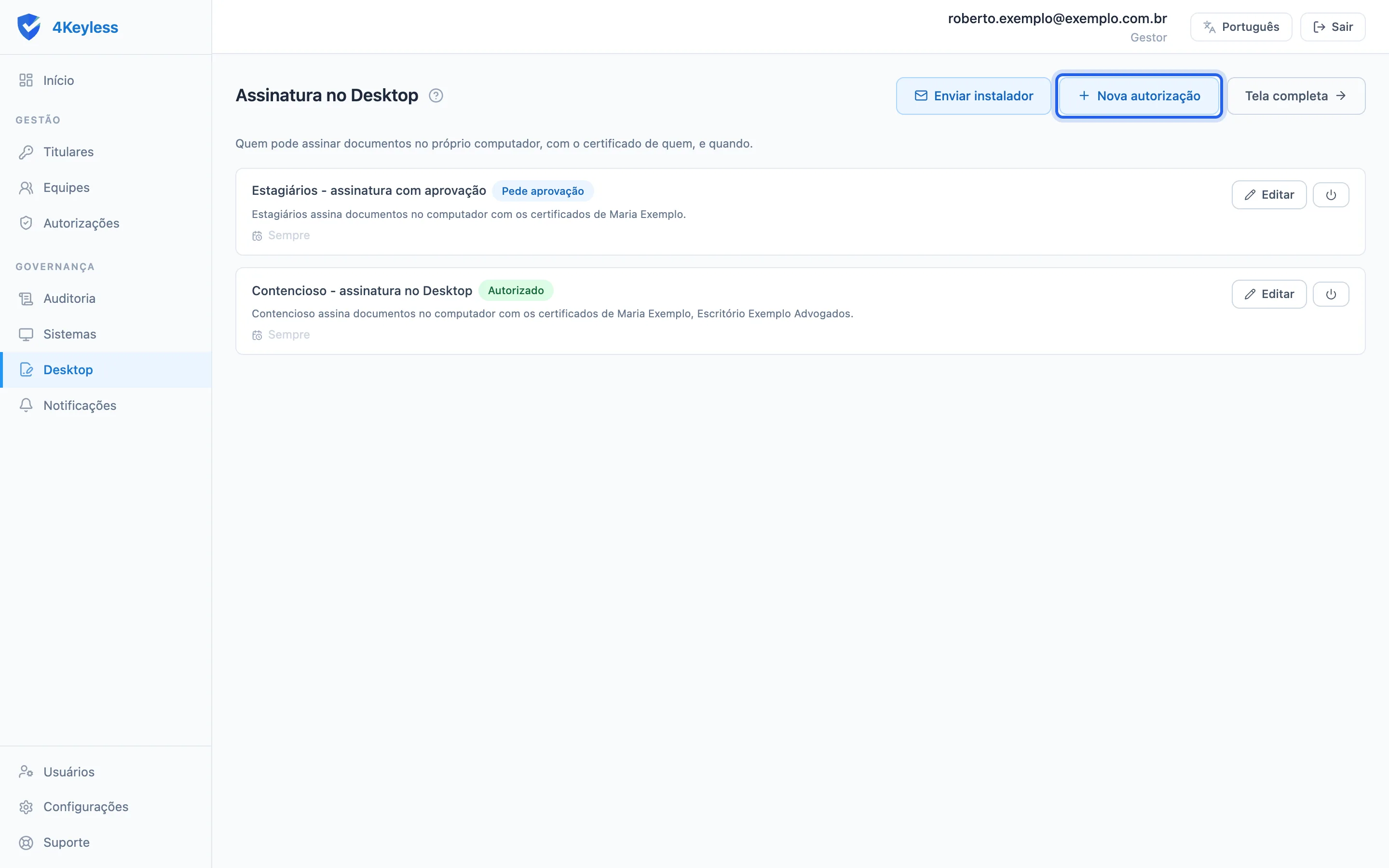Open Usuários page
This screenshot has width=1389, height=868.
[x=106, y=772]
